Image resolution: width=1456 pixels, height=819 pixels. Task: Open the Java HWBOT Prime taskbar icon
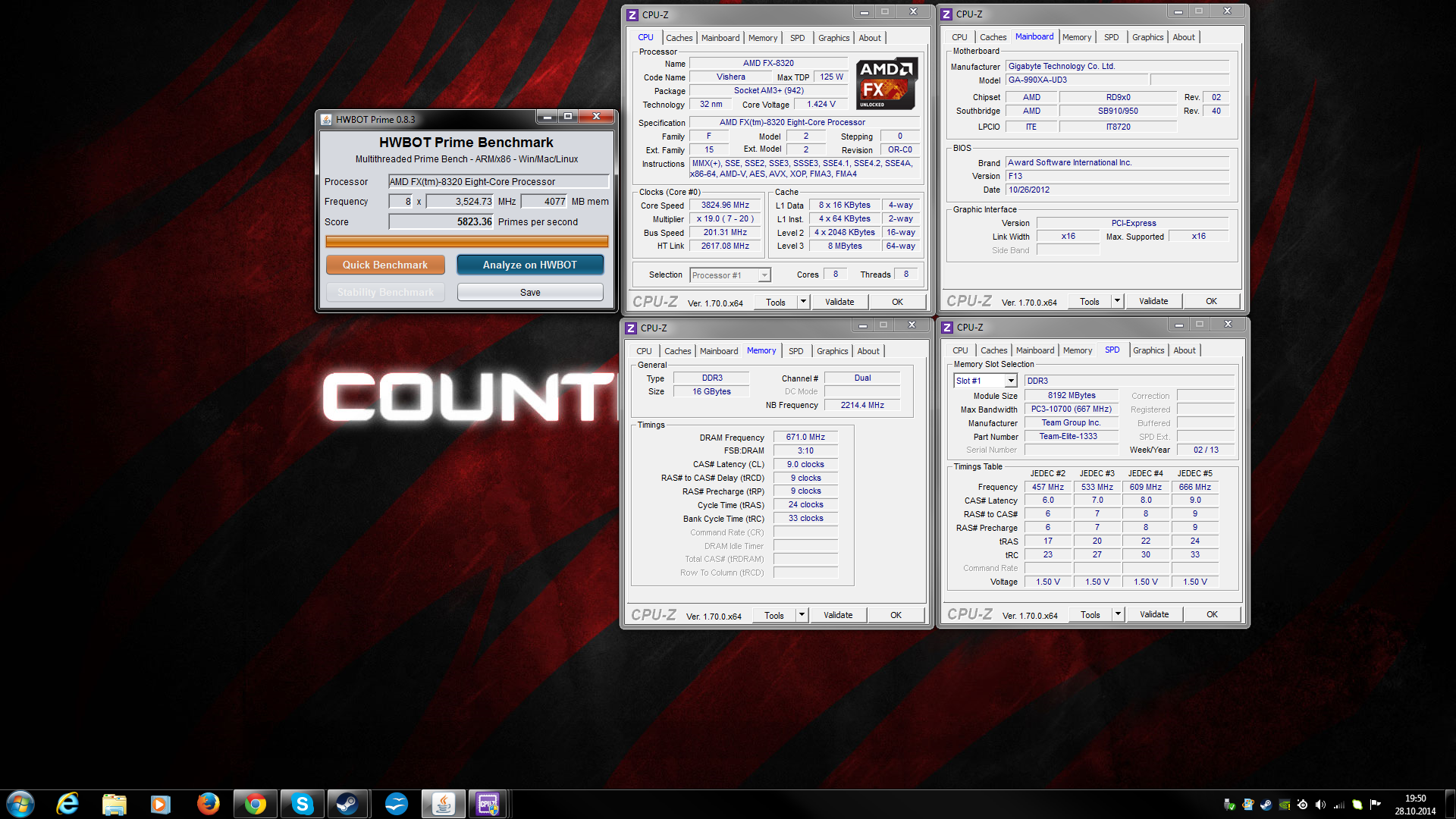[x=443, y=804]
